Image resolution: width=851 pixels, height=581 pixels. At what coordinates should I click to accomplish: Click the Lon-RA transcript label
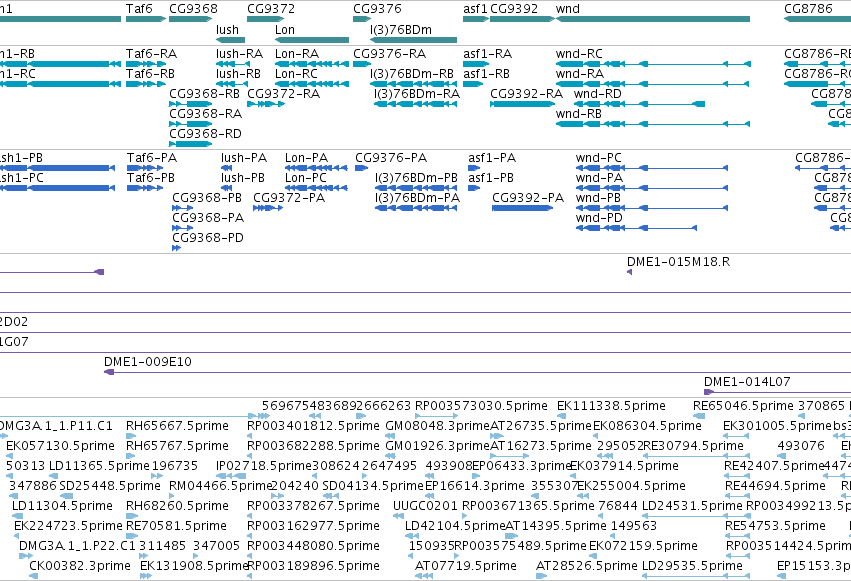[x=297, y=54]
